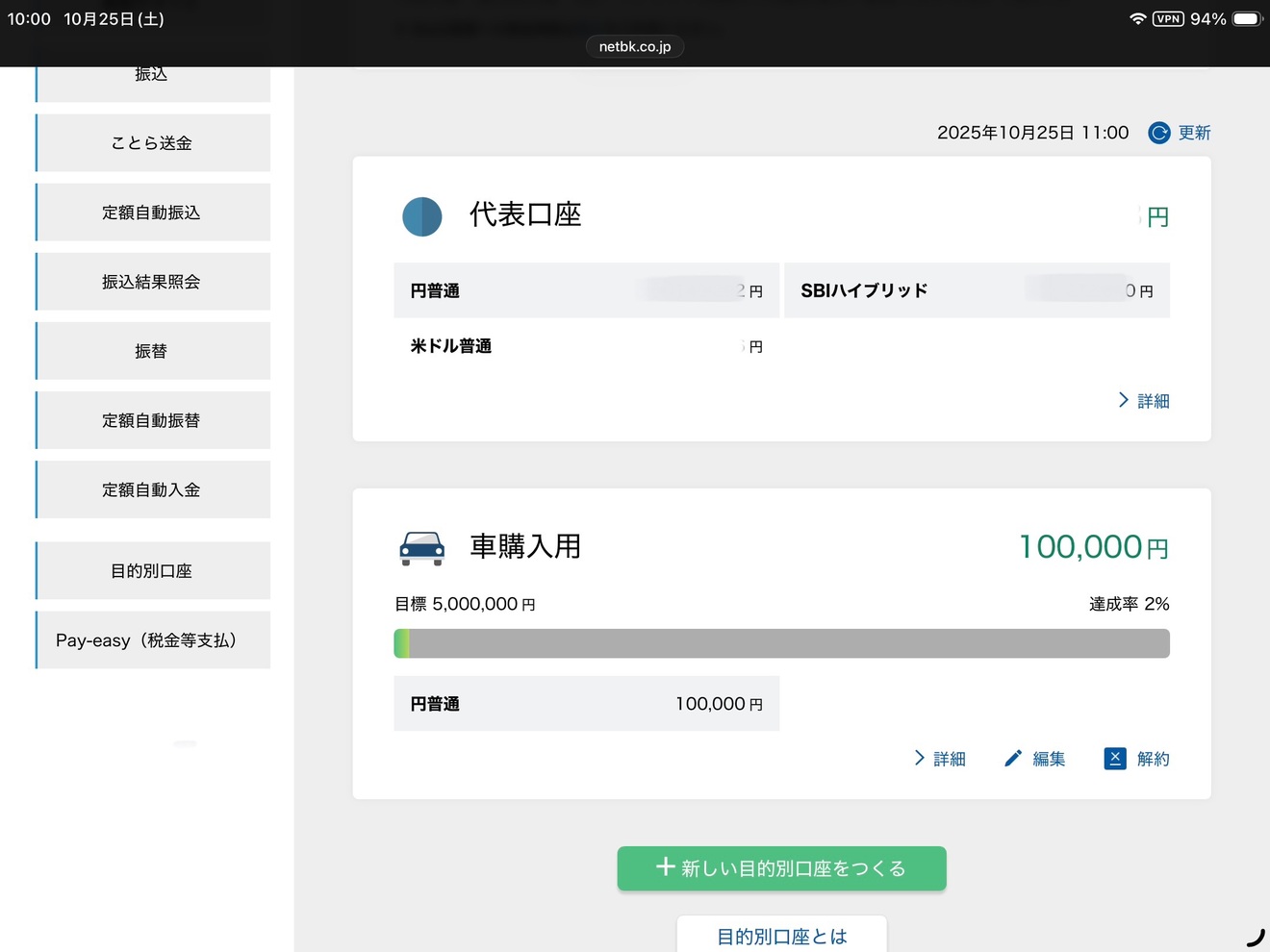Image resolution: width=1270 pixels, height=952 pixels.
Task: Click the green 100,000円 total amount
Action: [x=1094, y=547]
